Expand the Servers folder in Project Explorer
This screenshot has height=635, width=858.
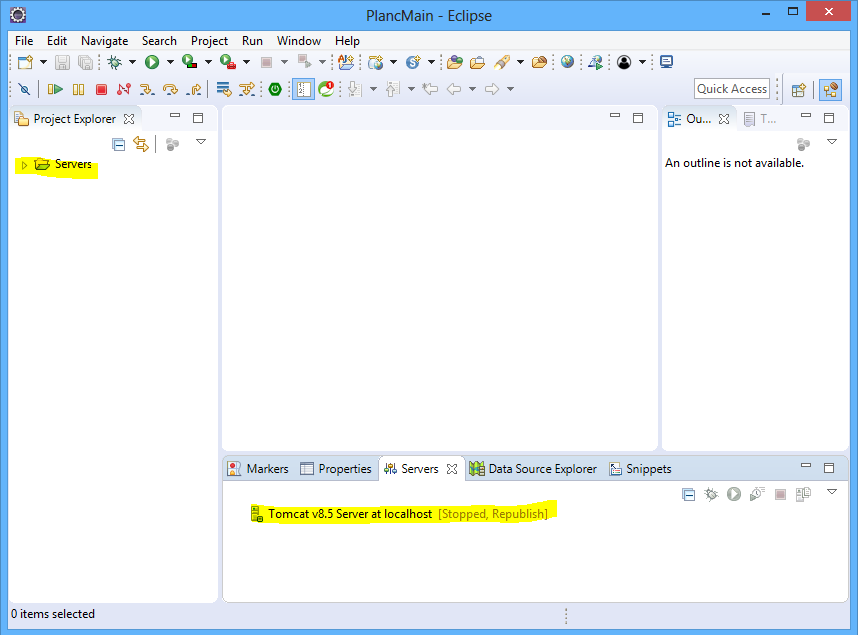pyautogui.click(x=24, y=165)
